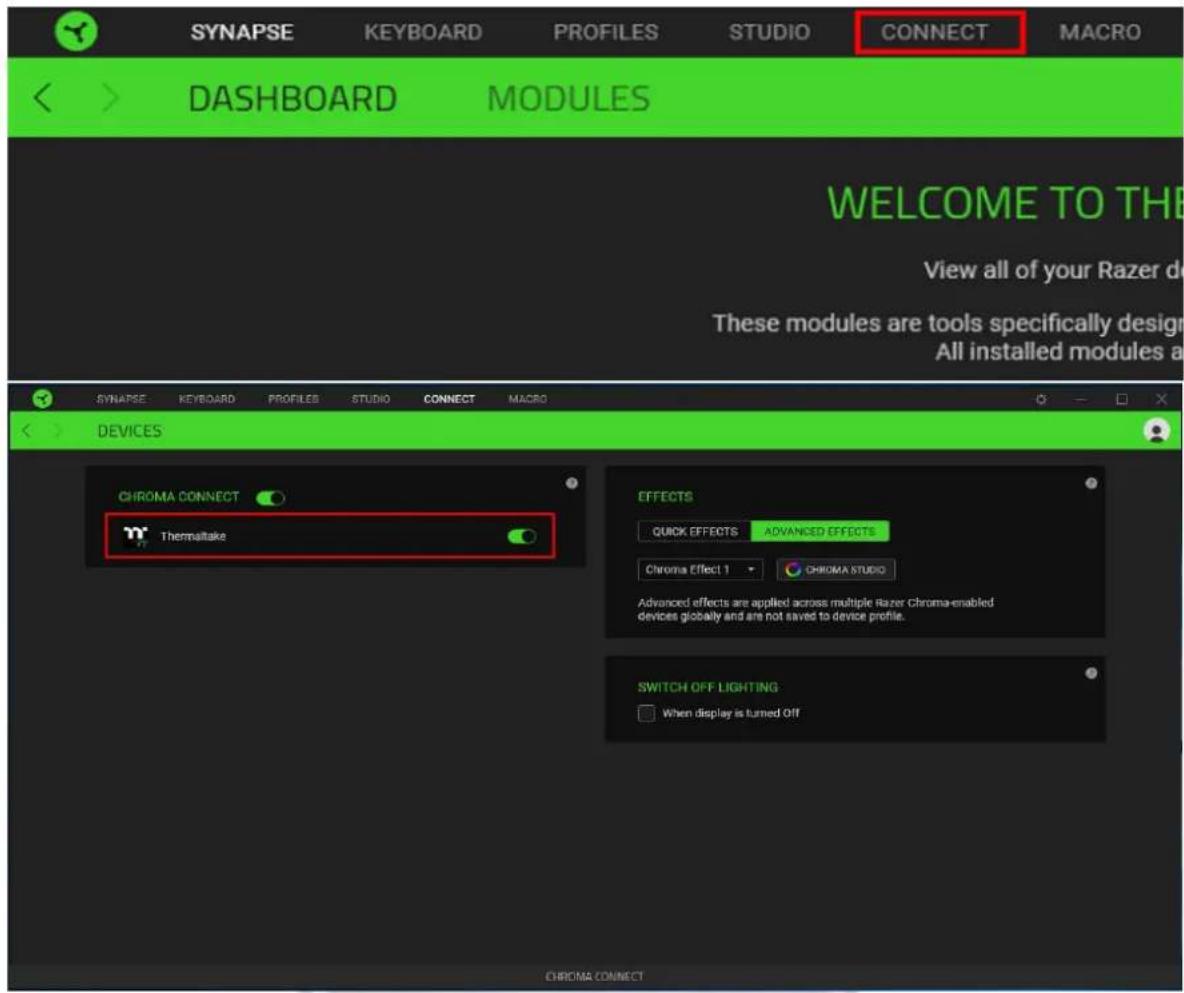Viewport: 1184px width, 993px height.
Task: Close the lower Synapse window
Action: 1161,399
